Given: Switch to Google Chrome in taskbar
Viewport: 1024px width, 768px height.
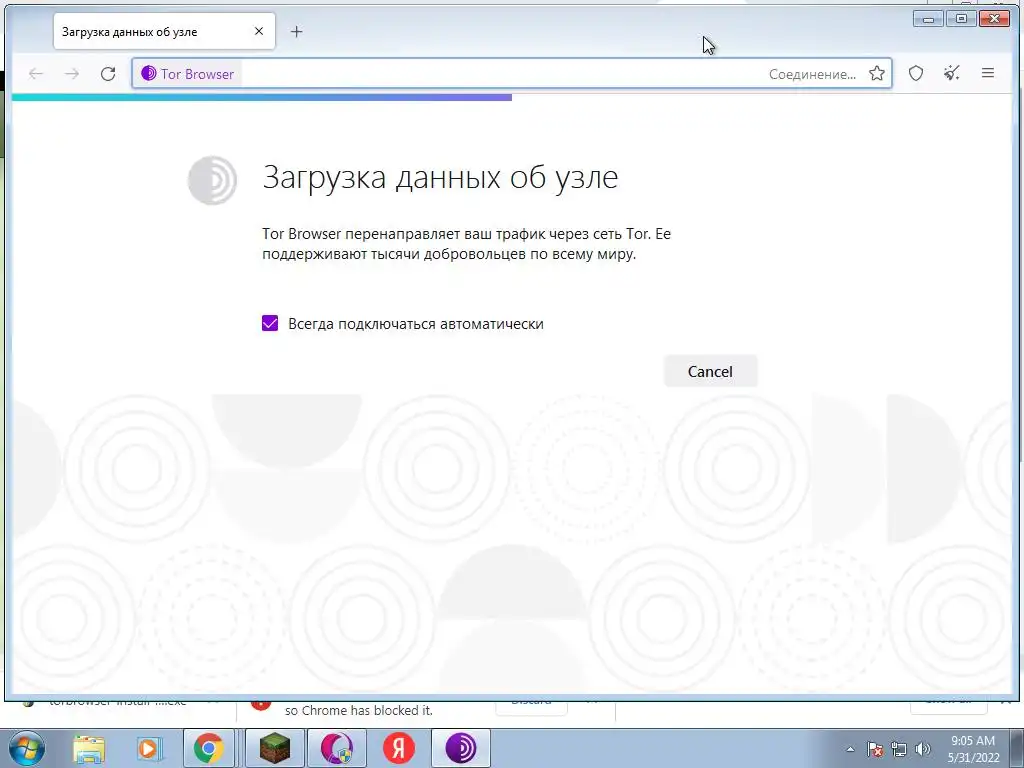Looking at the screenshot, I should point(208,748).
